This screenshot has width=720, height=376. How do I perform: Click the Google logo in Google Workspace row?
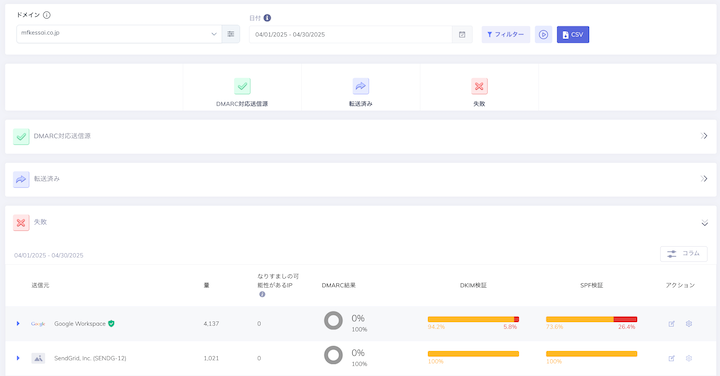(x=38, y=324)
